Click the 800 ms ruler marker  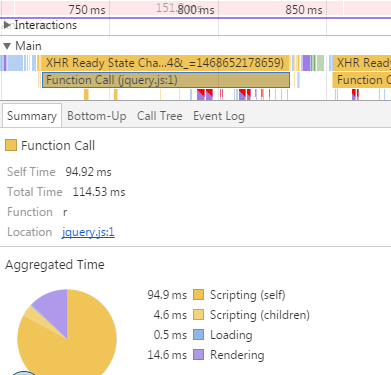(196, 10)
